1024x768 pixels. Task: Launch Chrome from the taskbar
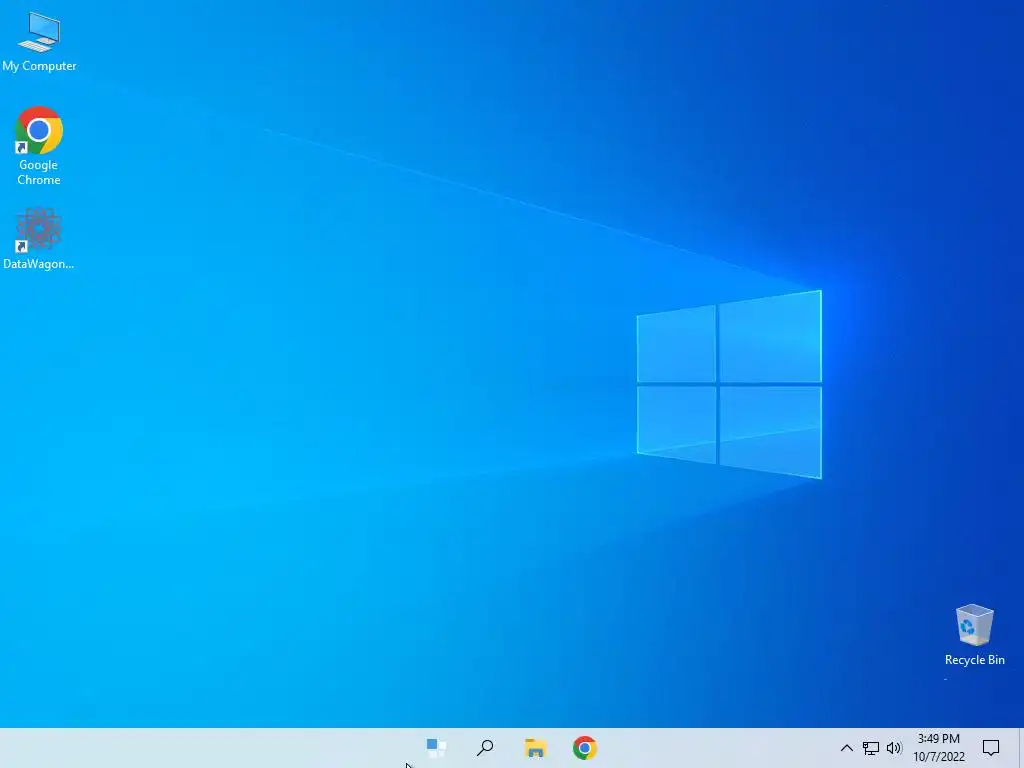tap(584, 748)
